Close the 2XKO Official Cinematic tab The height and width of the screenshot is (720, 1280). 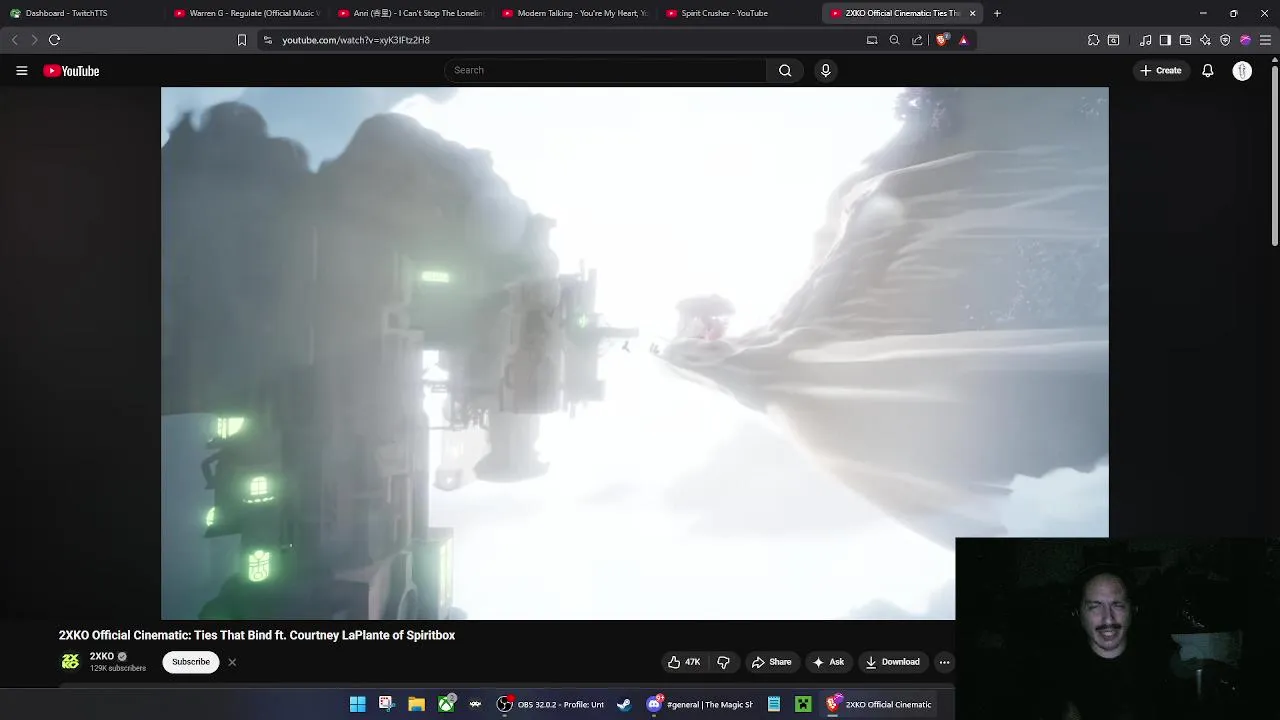tap(972, 13)
